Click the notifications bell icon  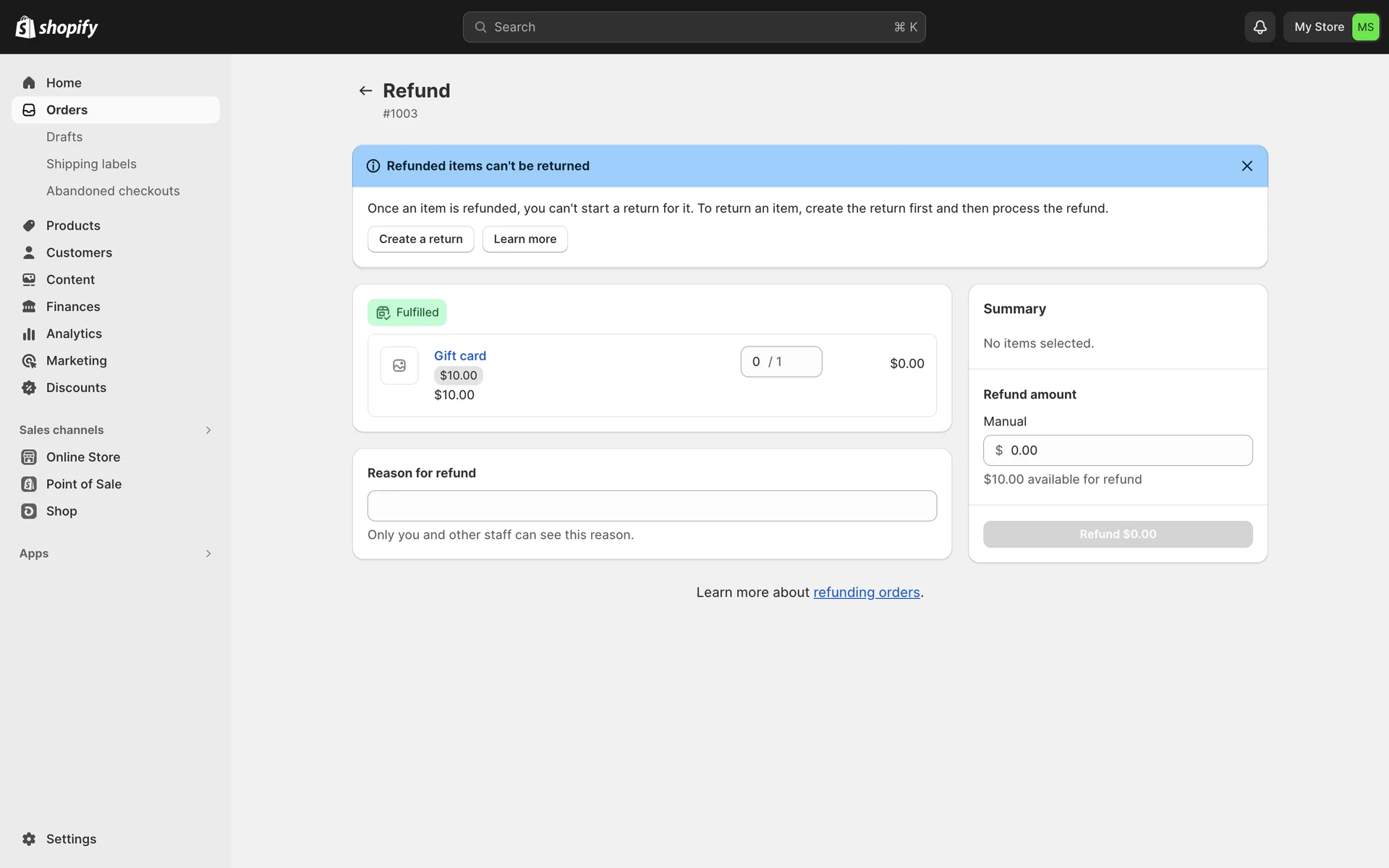tap(1260, 27)
